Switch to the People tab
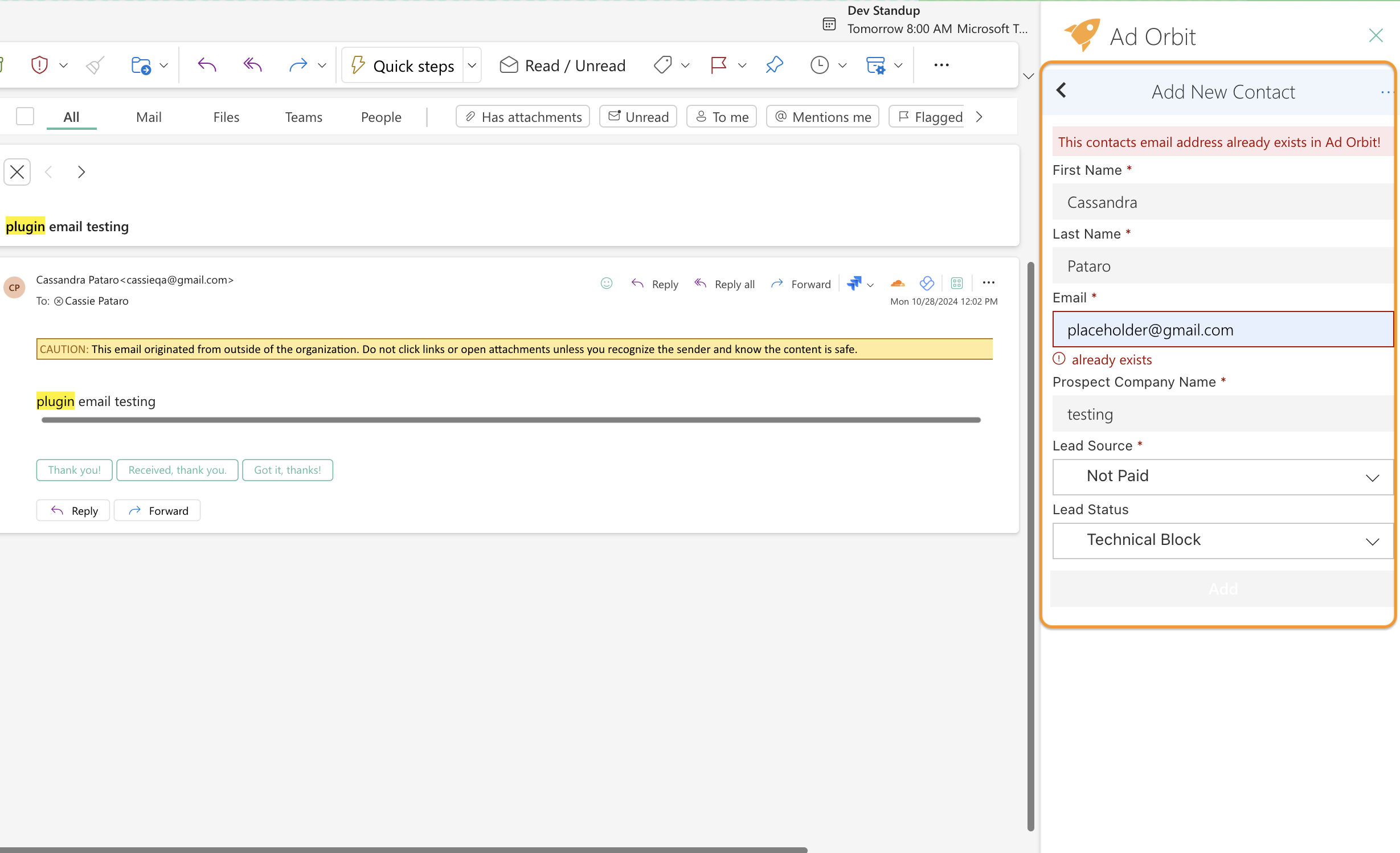Screen dimensions: 1400x853 381,117
